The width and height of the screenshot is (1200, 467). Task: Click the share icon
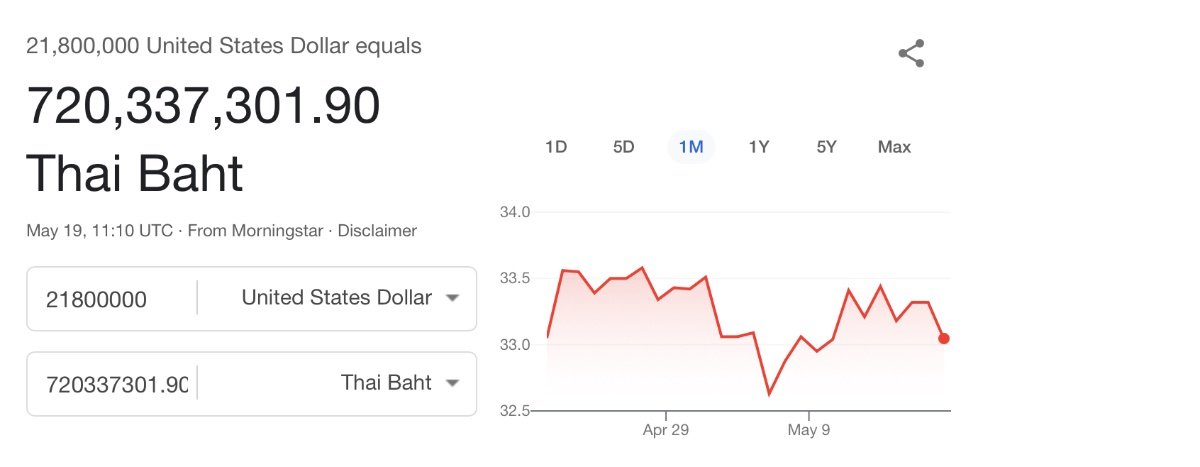910,54
